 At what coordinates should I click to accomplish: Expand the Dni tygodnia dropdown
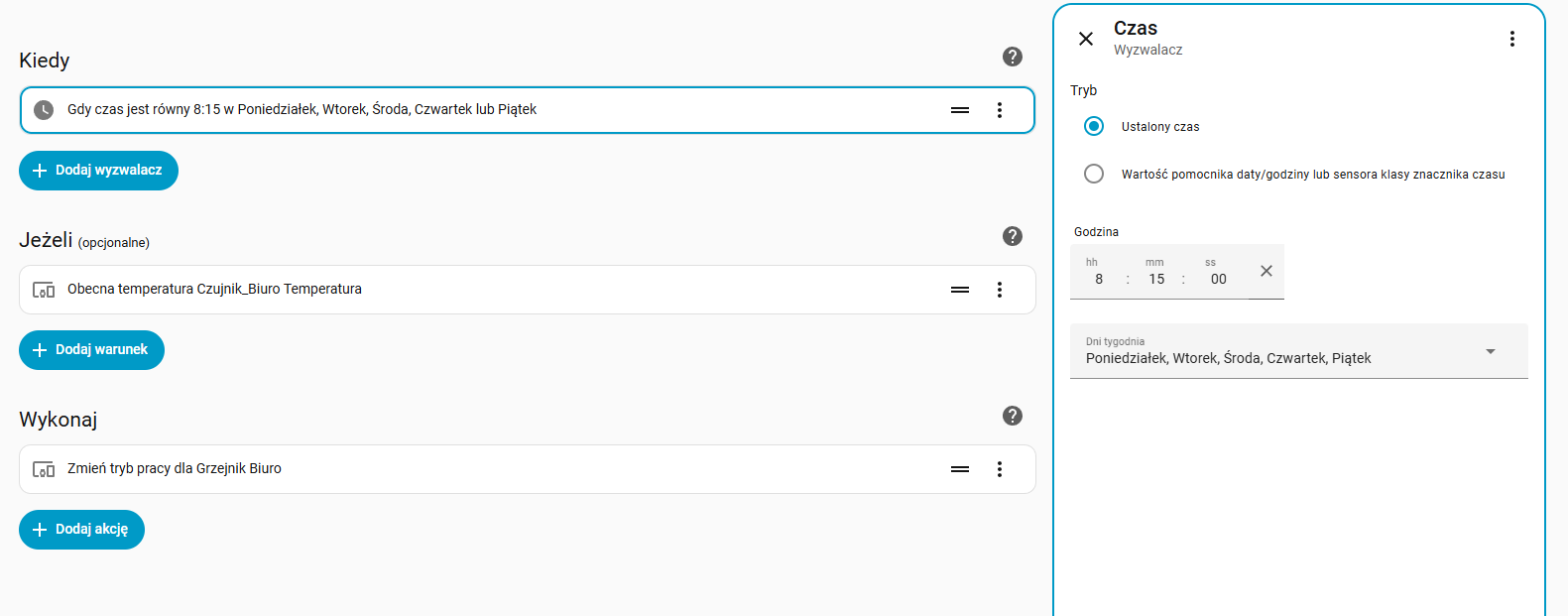[1490, 351]
